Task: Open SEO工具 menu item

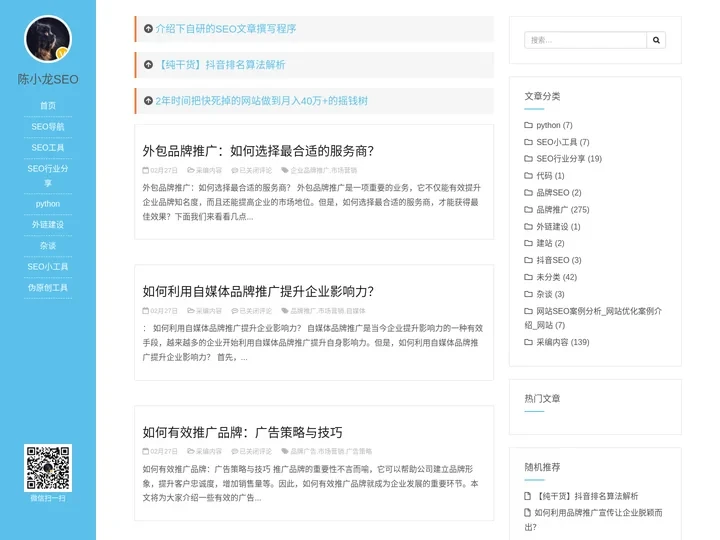Action: [x=48, y=148]
